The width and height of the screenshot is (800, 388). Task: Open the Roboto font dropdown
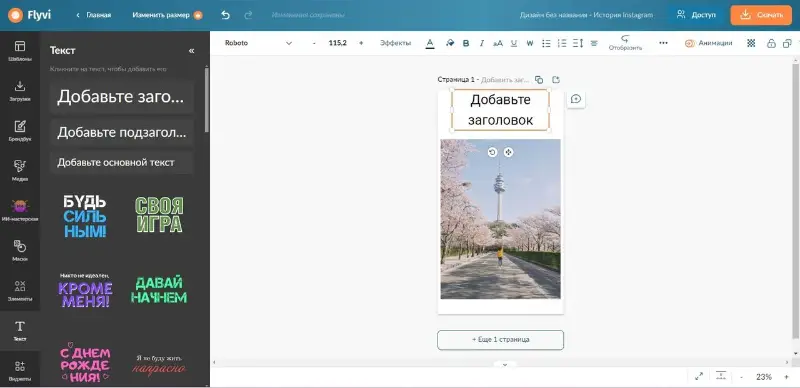(x=258, y=43)
